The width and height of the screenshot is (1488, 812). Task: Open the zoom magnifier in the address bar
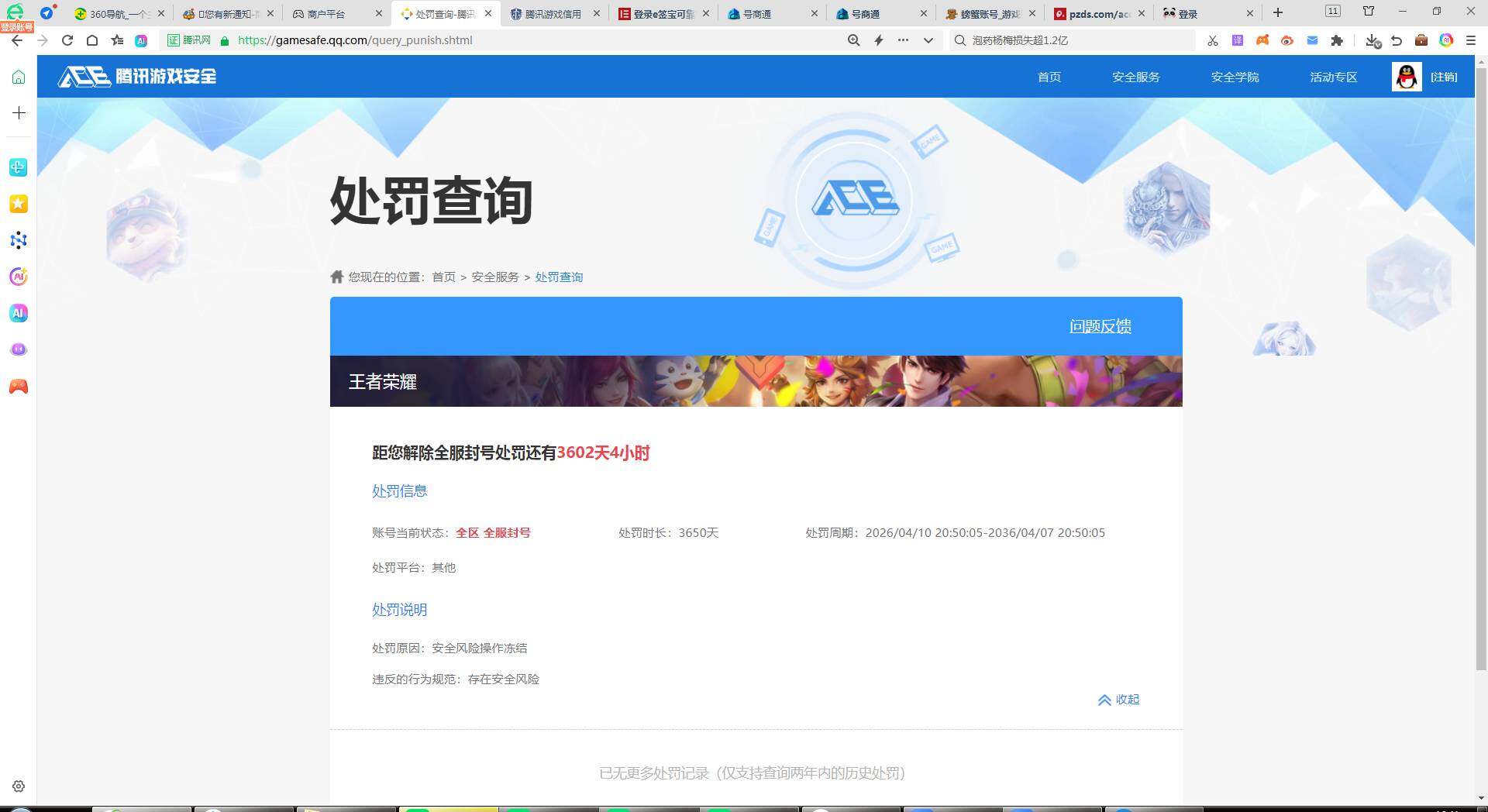(853, 40)
